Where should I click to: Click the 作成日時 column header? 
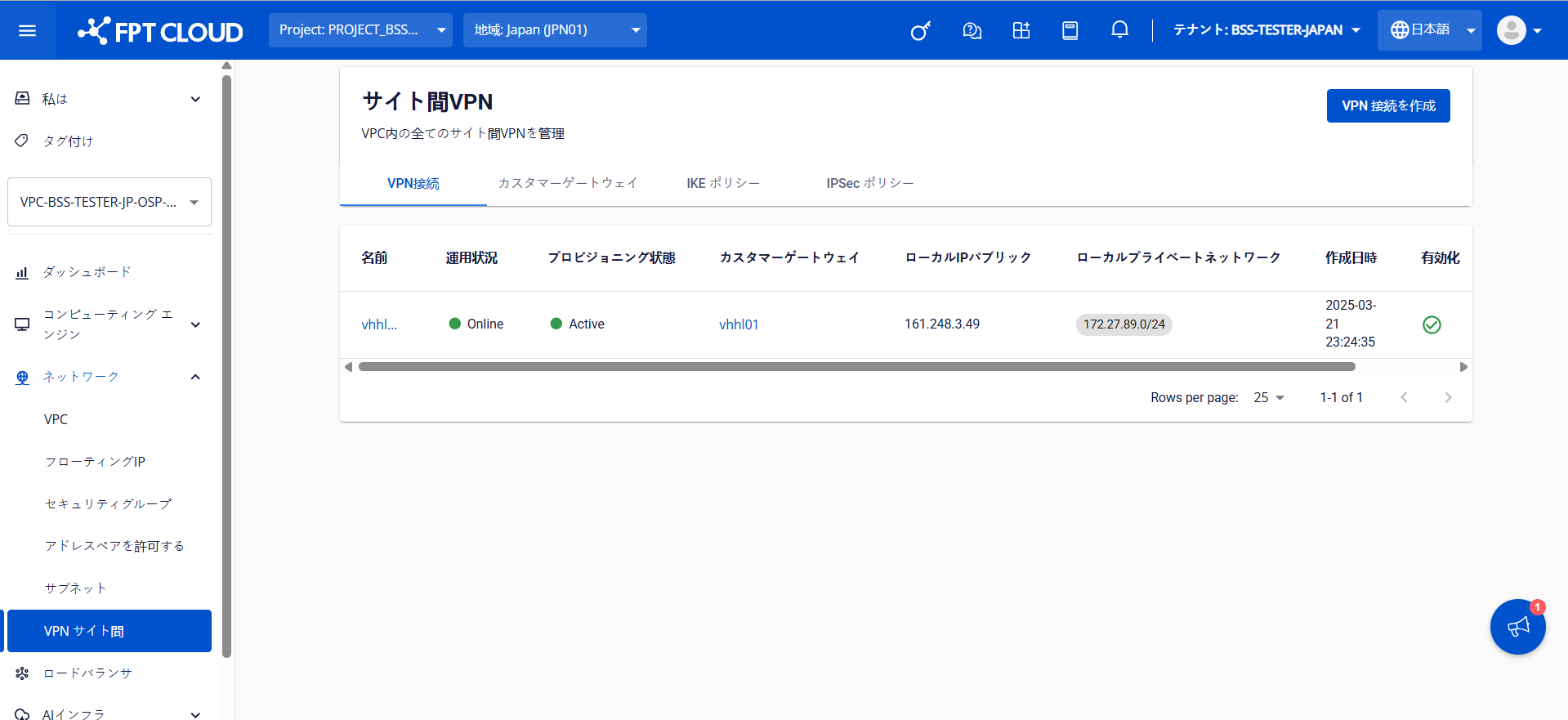[x=1351, y=258]
